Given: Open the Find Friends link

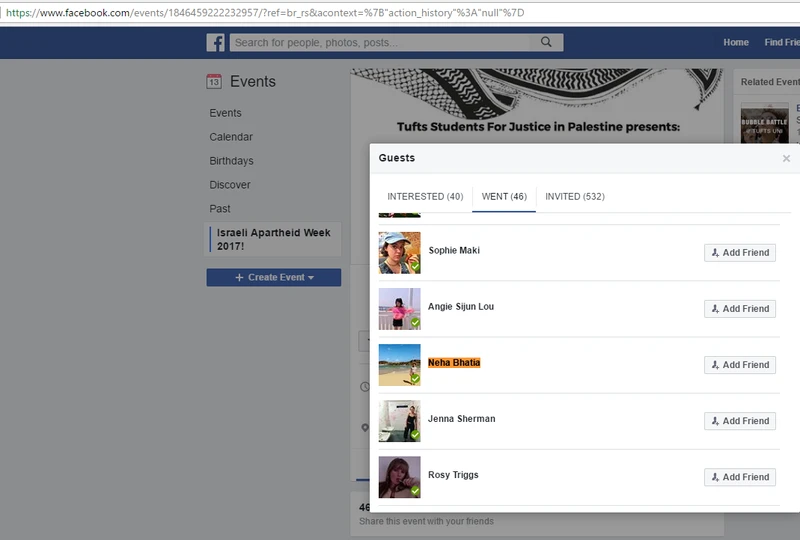Looking at the screenshot, I should 782,42.
